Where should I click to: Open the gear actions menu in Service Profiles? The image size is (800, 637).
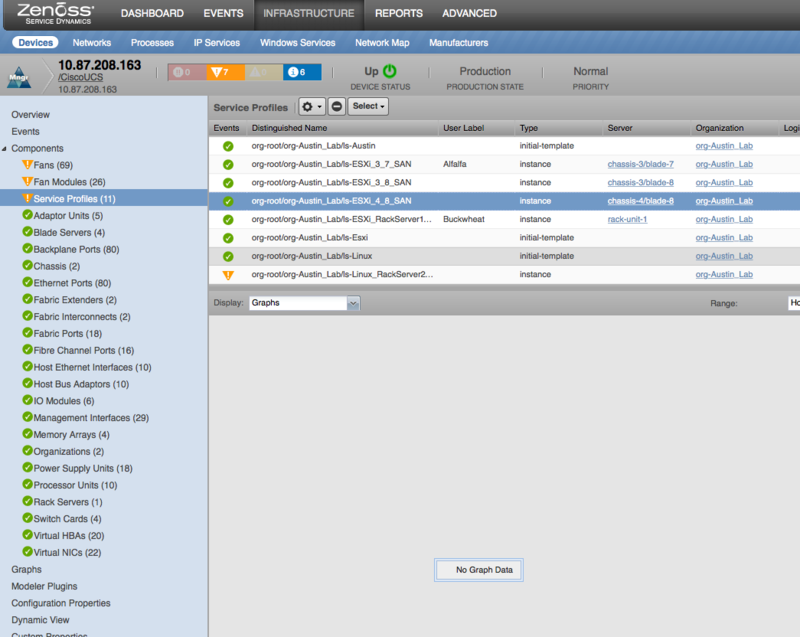[x=312, y=107]
